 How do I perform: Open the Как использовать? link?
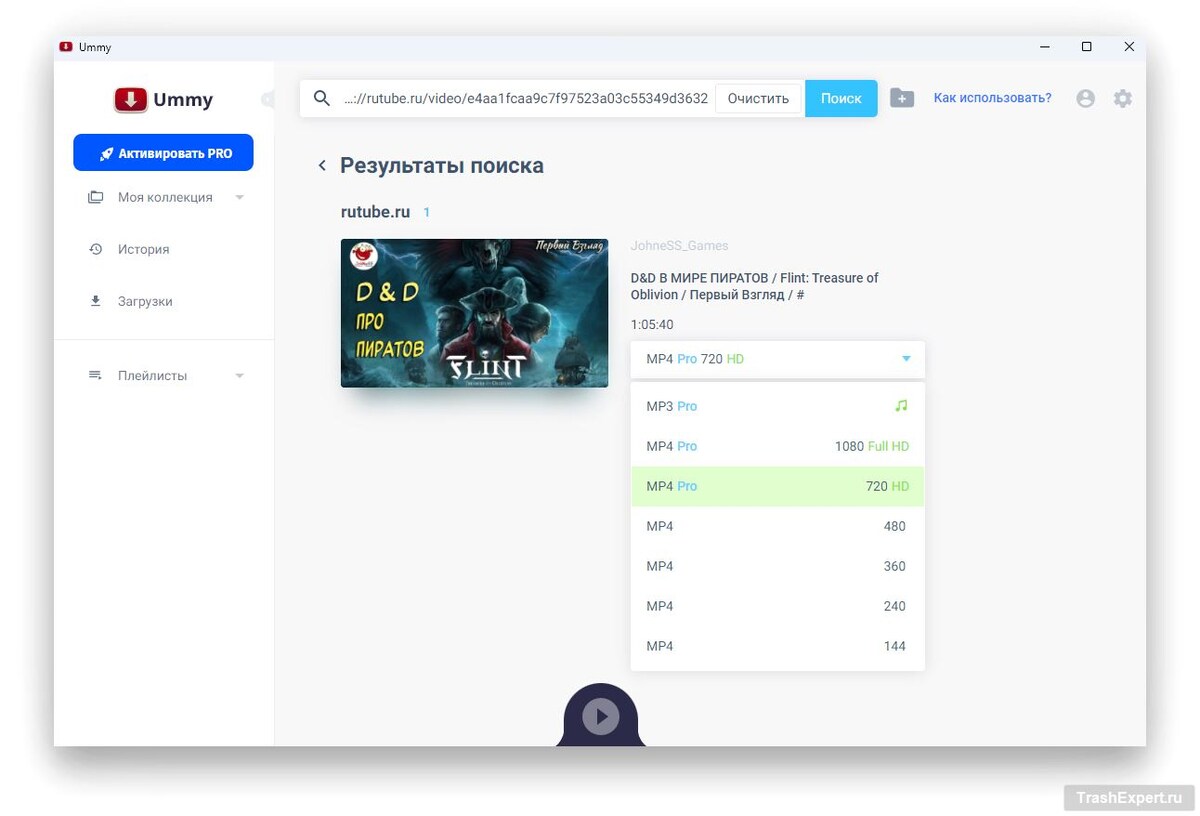point(992,98)
